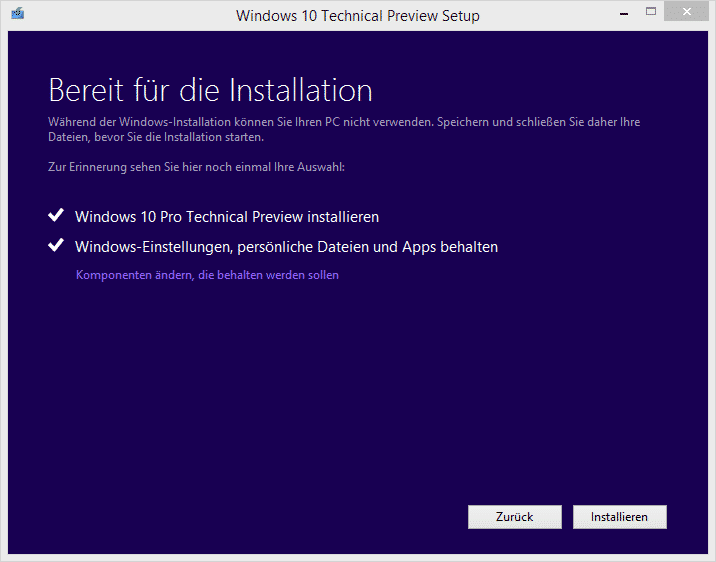Screen dimensions: 716x562
Task: Select 'Bereit für die Installation' heading
Action: click(x=211, y=90)
